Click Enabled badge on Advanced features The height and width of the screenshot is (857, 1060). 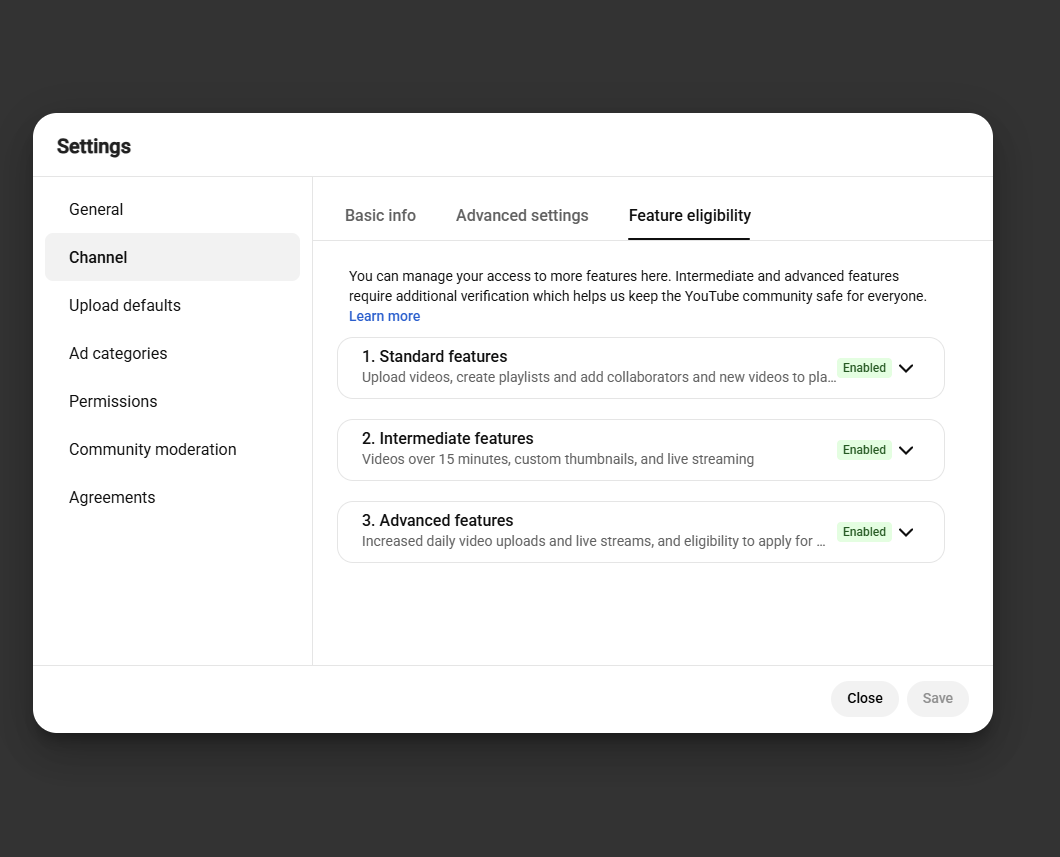pos(864,532)
